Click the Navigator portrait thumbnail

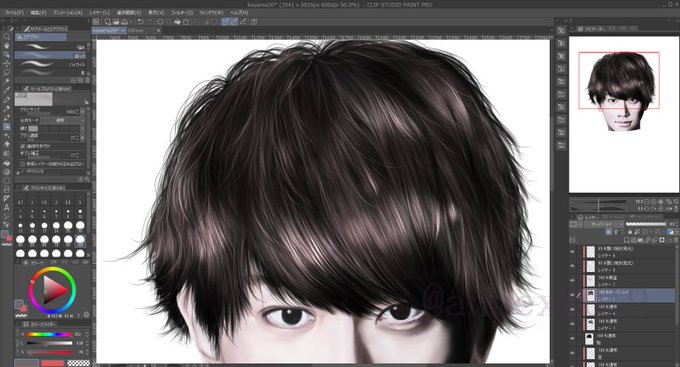[622, 93]
